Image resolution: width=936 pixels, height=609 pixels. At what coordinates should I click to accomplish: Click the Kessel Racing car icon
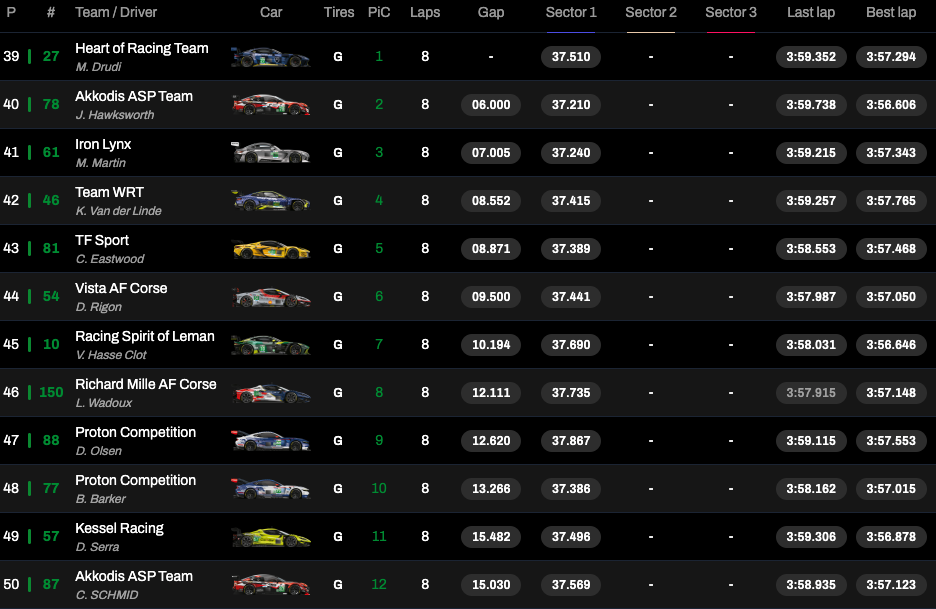point(271,537)
